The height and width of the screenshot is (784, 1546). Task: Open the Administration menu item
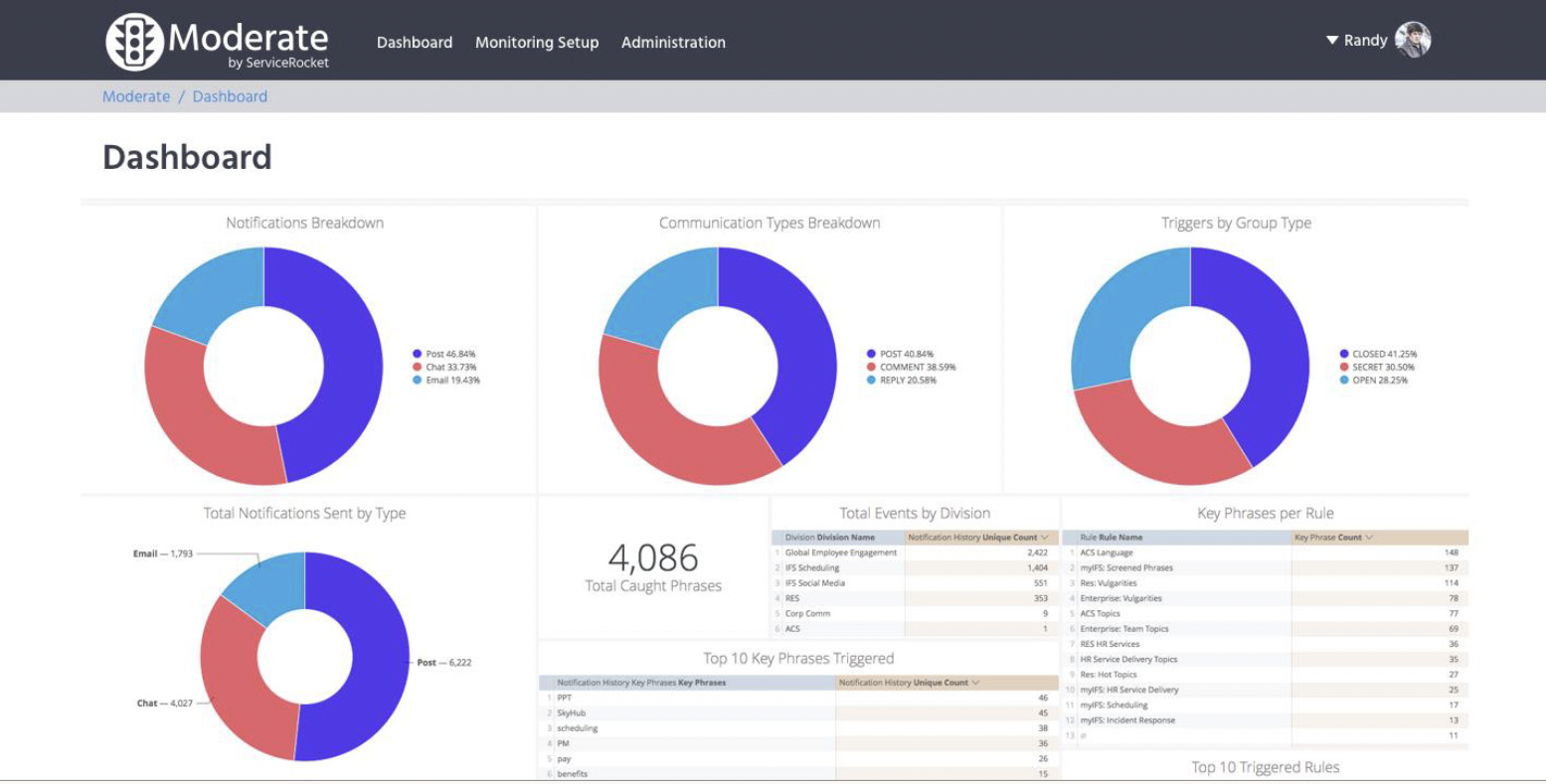point(673,43)
